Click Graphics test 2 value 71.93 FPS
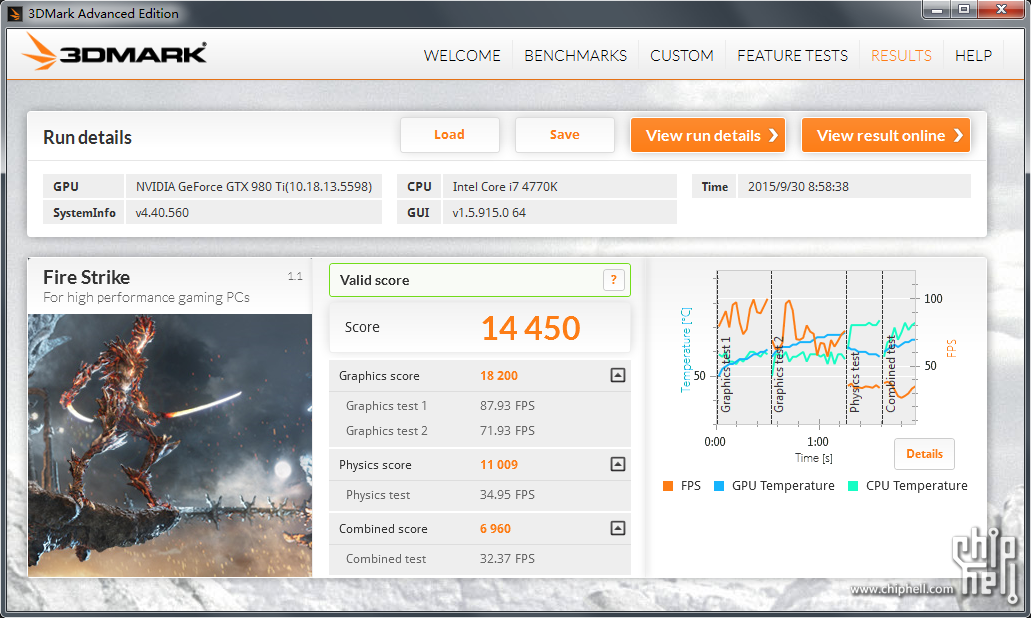Image resolution: width=1031 pixels, height=618 pixels. [x=507, y=431]
